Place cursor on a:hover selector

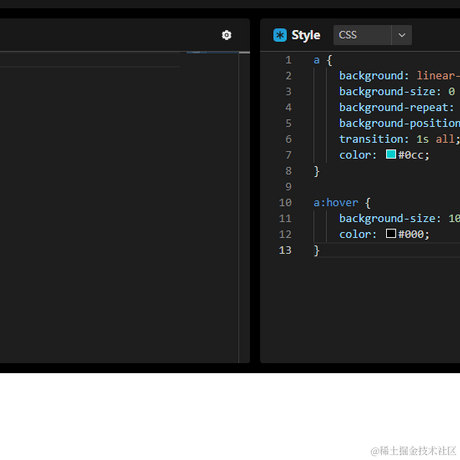pos(336,203)
